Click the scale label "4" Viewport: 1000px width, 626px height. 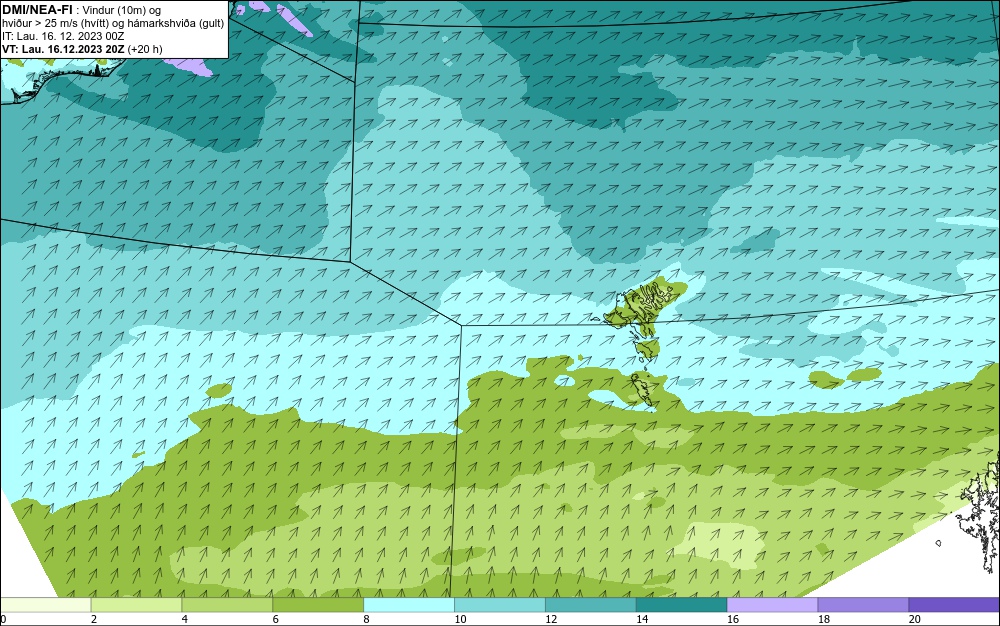click(x=185, y=619)
